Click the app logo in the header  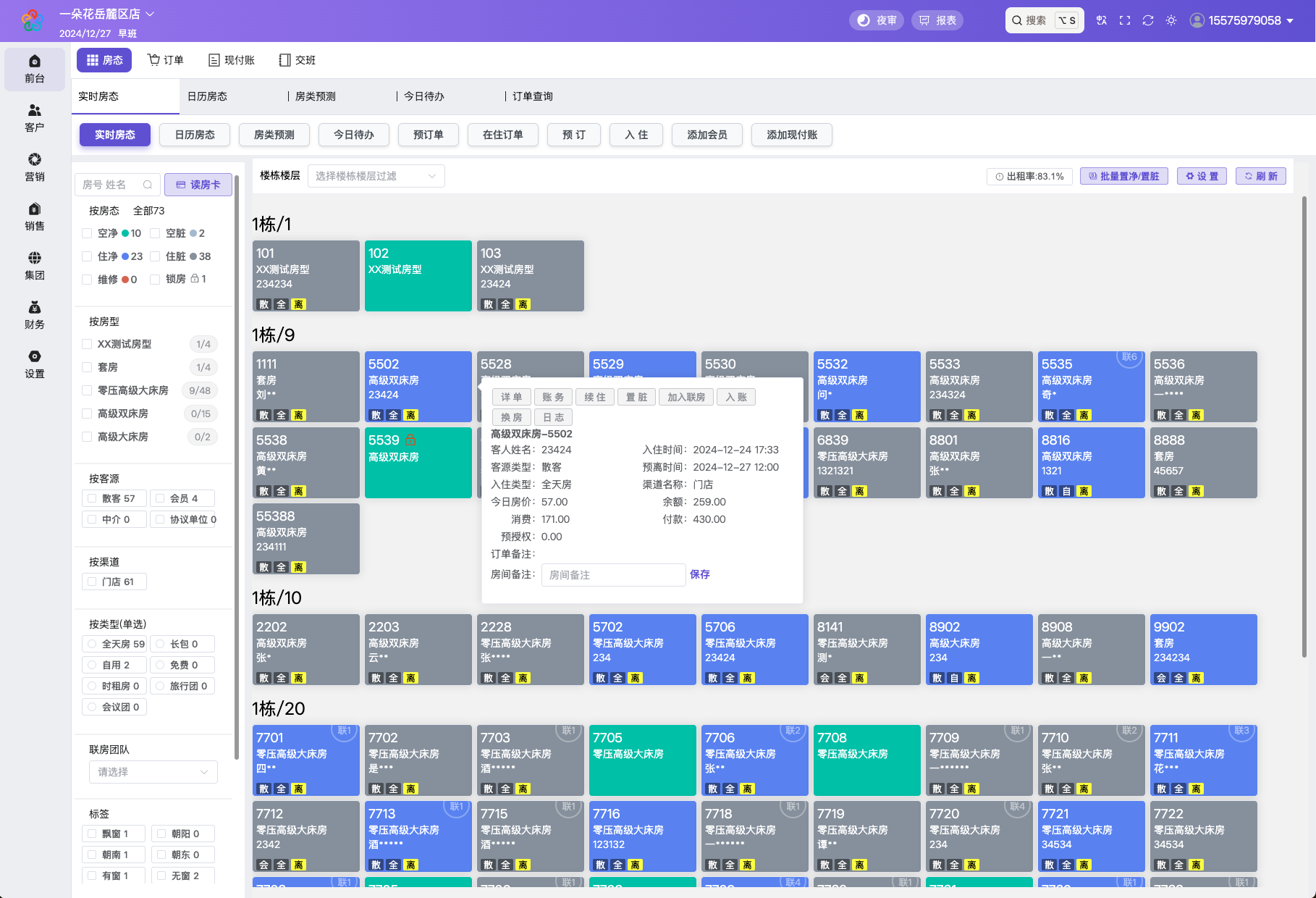(x=32, y=21)
